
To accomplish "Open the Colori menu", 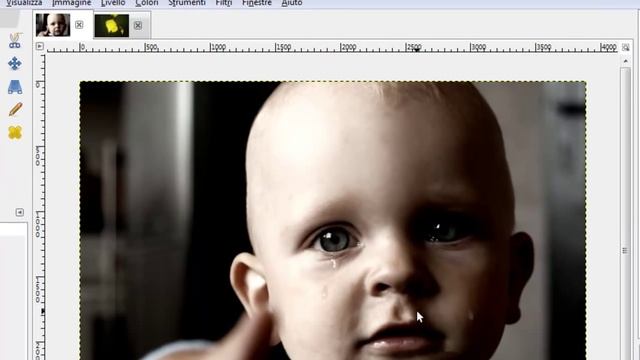I will pos(147,3).
